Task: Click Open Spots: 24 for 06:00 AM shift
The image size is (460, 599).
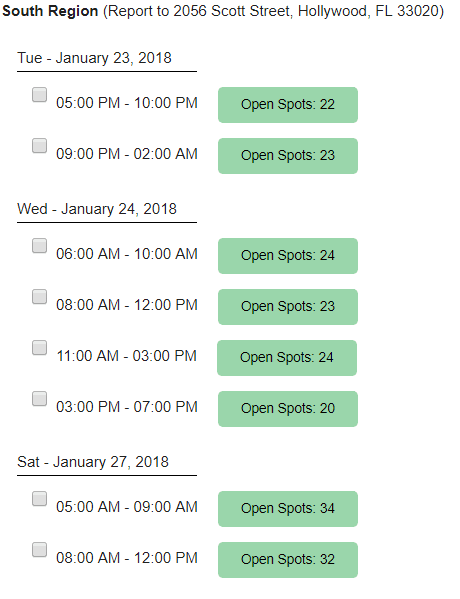Action: point(288,256)
